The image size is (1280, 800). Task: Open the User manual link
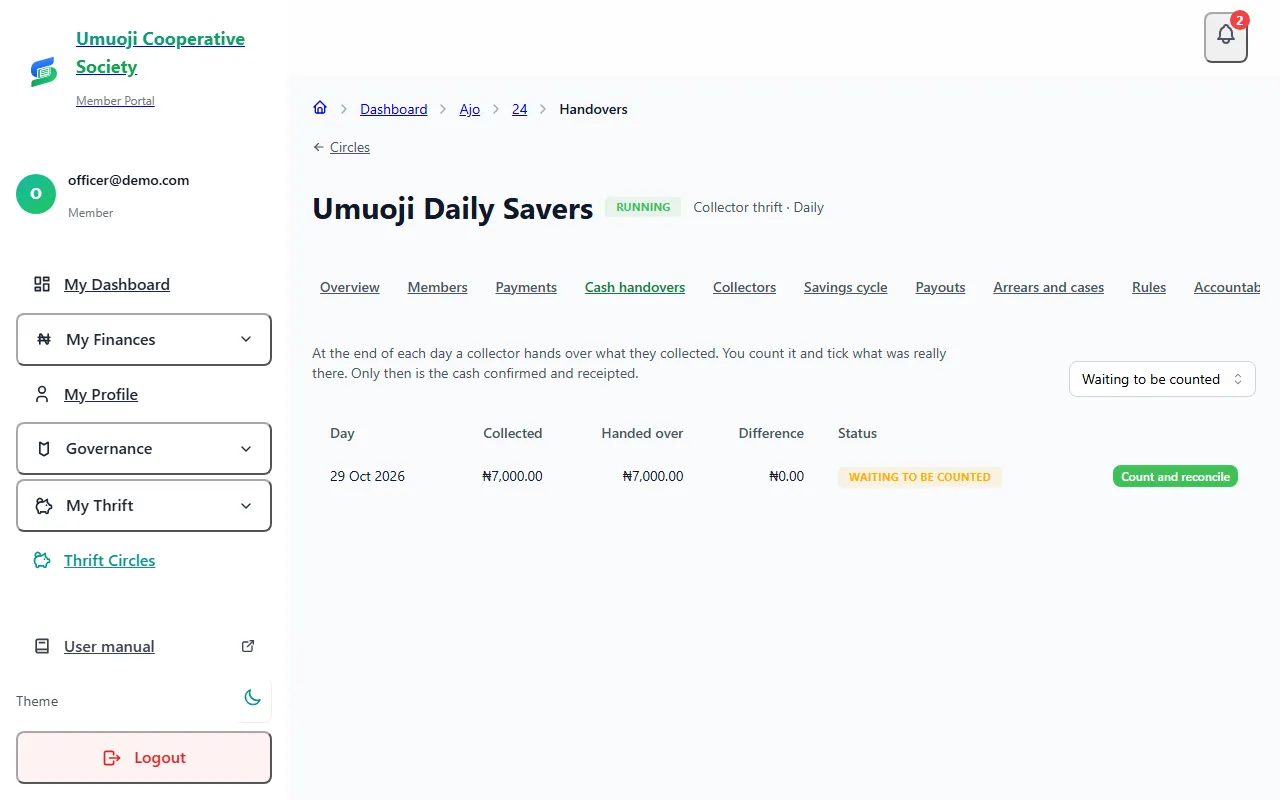109,646
